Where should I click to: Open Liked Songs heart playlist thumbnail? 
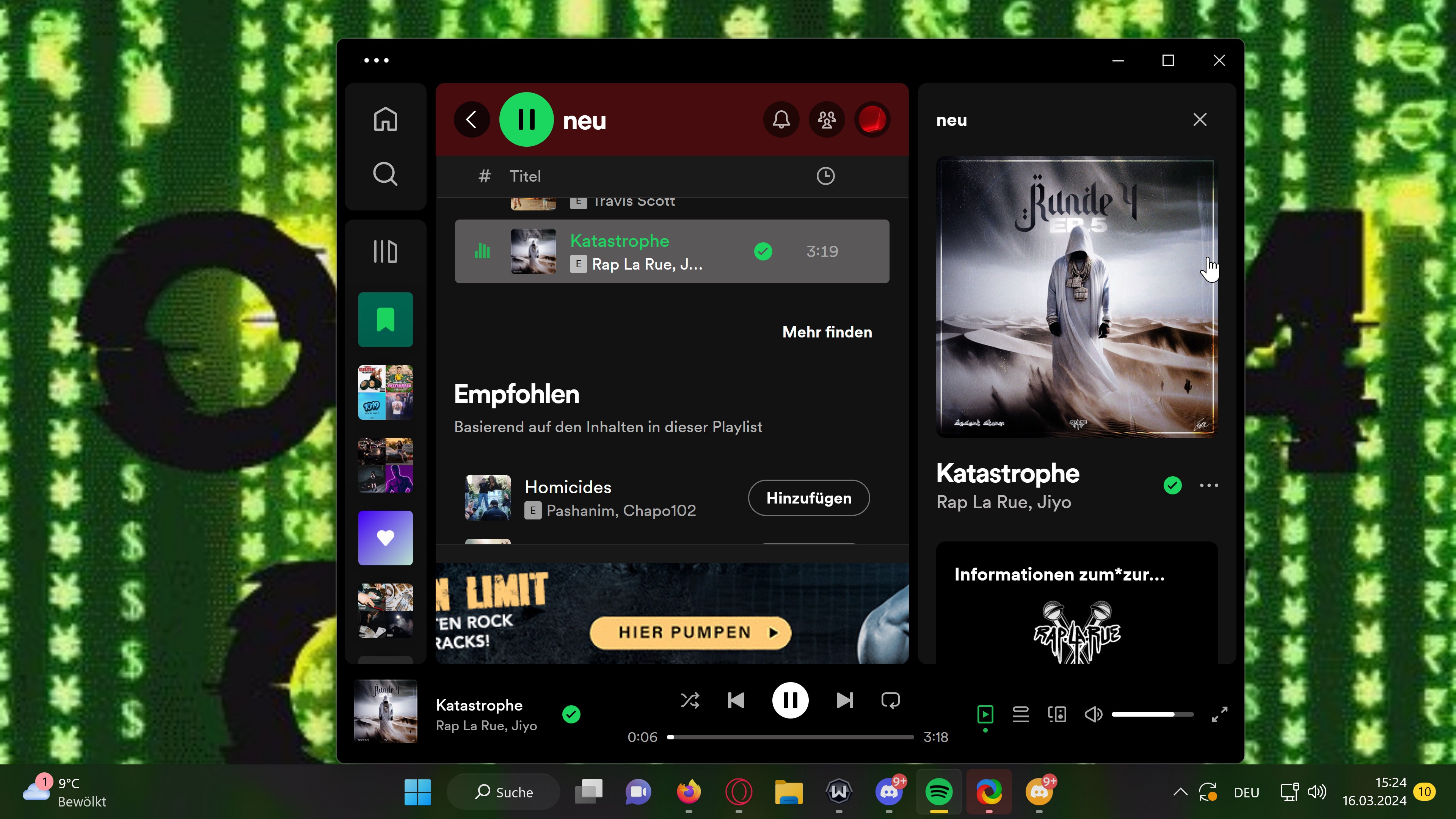pos(385,538)
